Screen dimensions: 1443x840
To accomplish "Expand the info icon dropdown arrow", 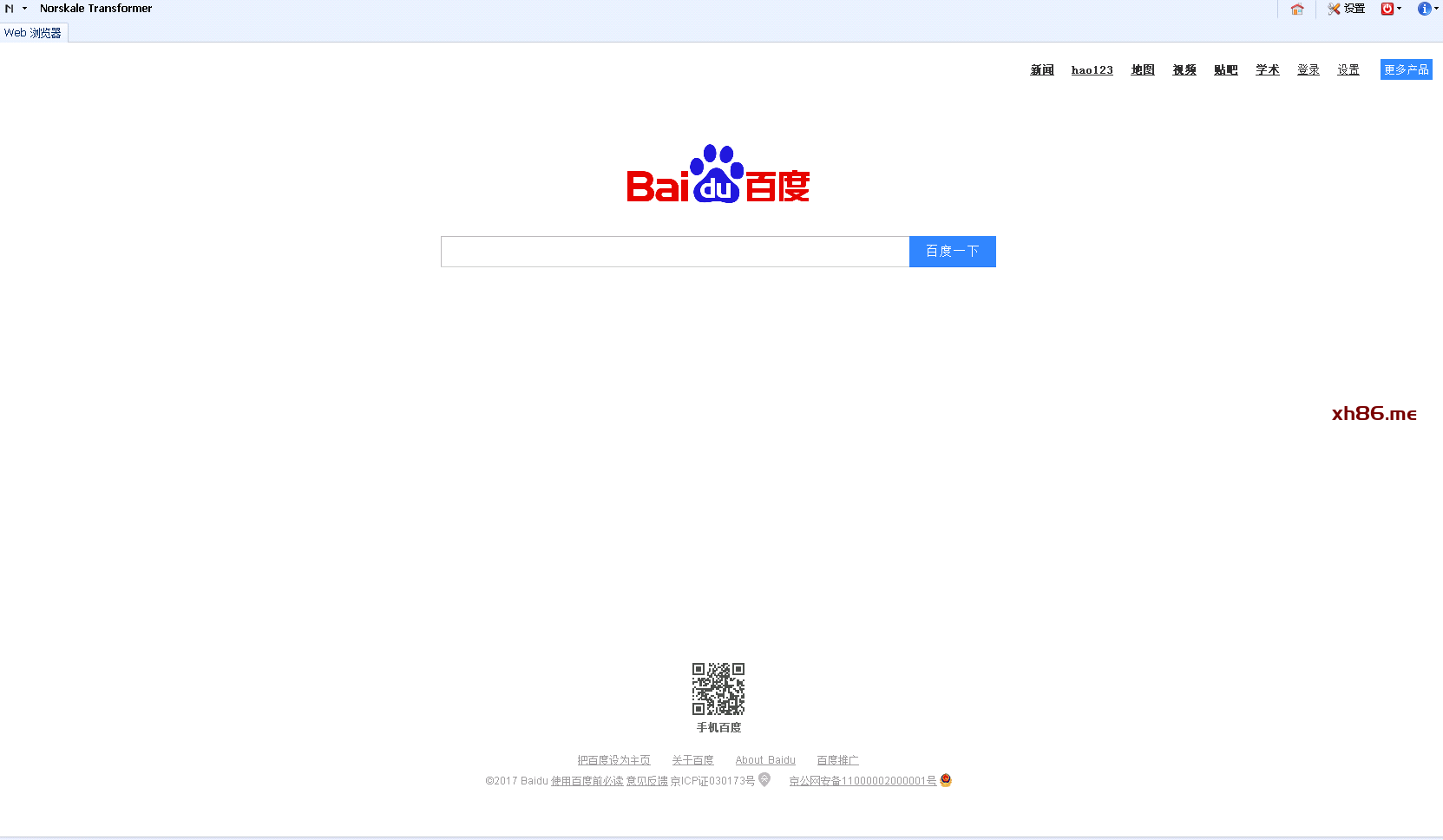I will pyautogui.click(x=1436, y=9).
